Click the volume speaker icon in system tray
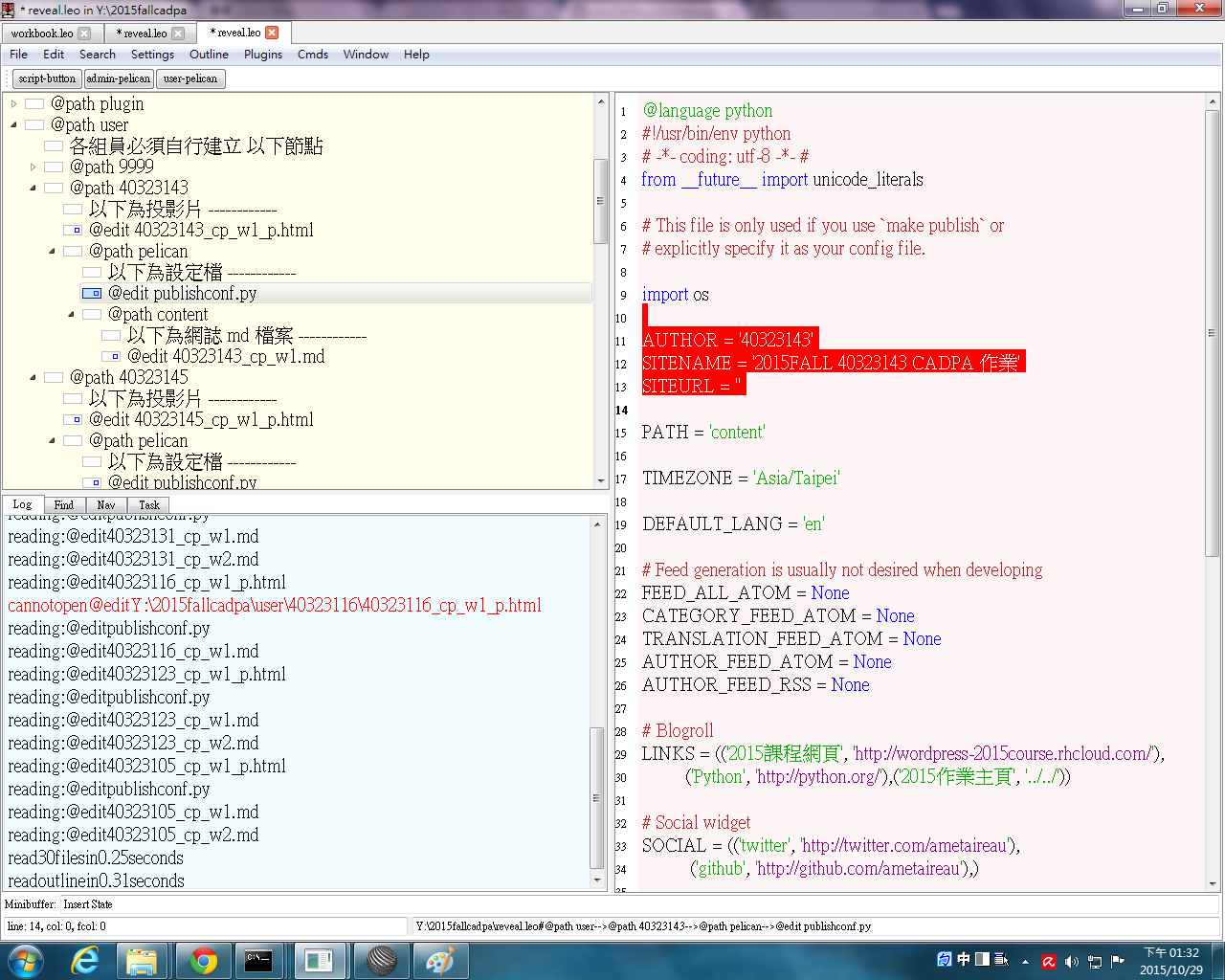The width and height of the screenshot is (1225, 980). [1071, 961]
